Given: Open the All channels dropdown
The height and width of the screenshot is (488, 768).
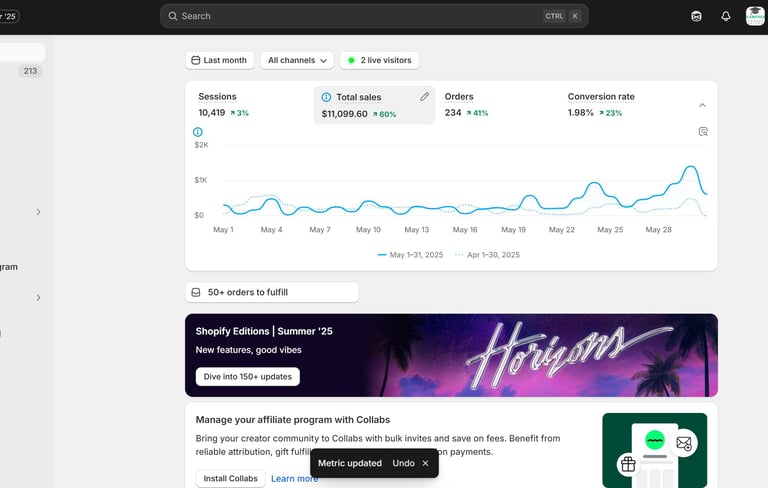Looking at the screenshot, I should tap(297, 60).
